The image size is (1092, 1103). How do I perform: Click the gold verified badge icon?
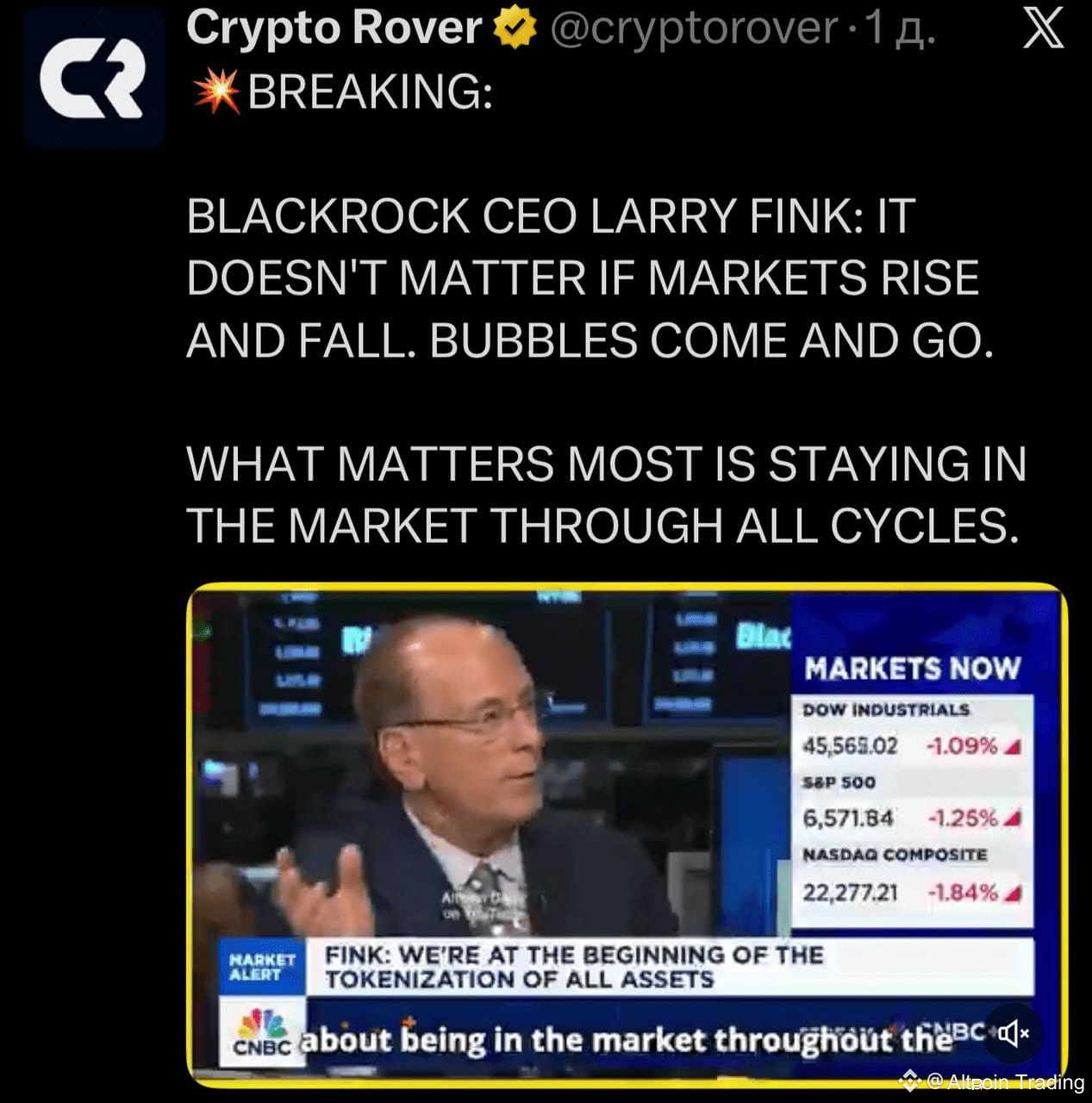pos(515,29)
